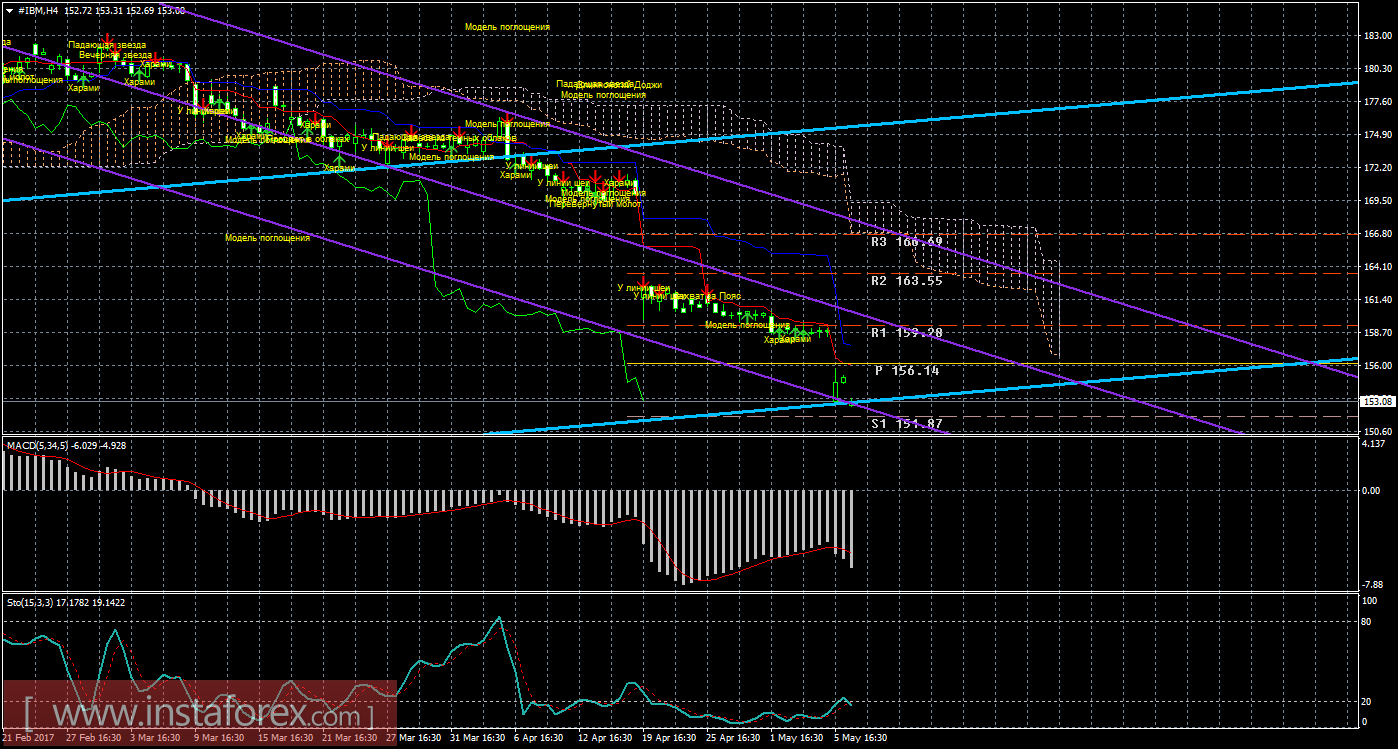Click the 180.30 price axis label
1398x749 pixels.
(x=1378, y=69)
